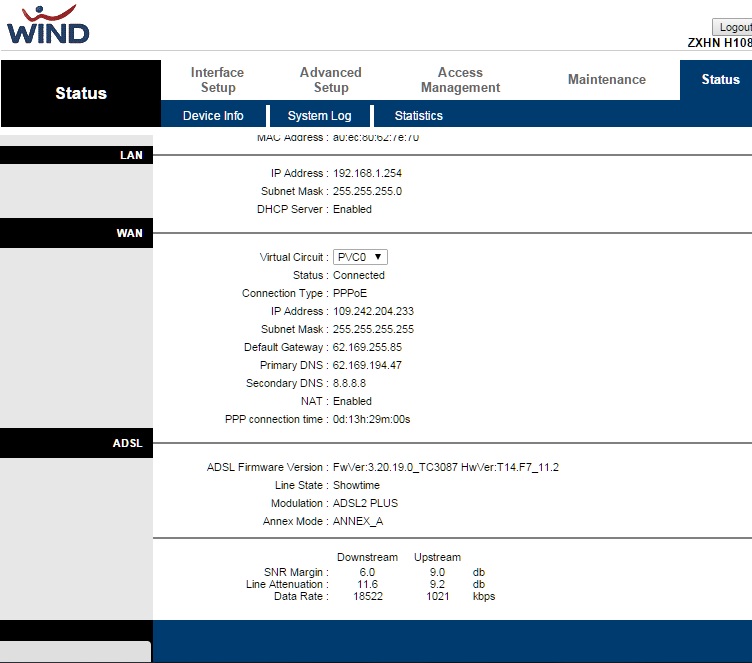Viewport: 752px width, 663px height.
Task: Open the Statistics subtab
Action: pos(419,116)
